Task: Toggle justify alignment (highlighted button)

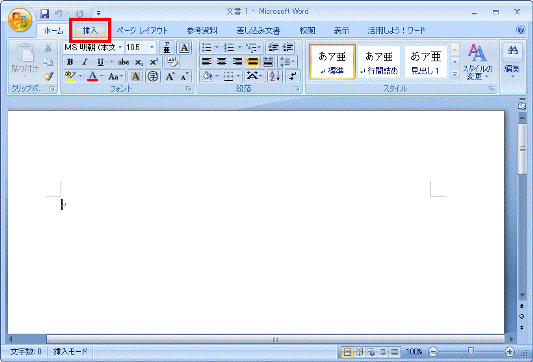Action: pyautogui.click(x=253, y=62)
